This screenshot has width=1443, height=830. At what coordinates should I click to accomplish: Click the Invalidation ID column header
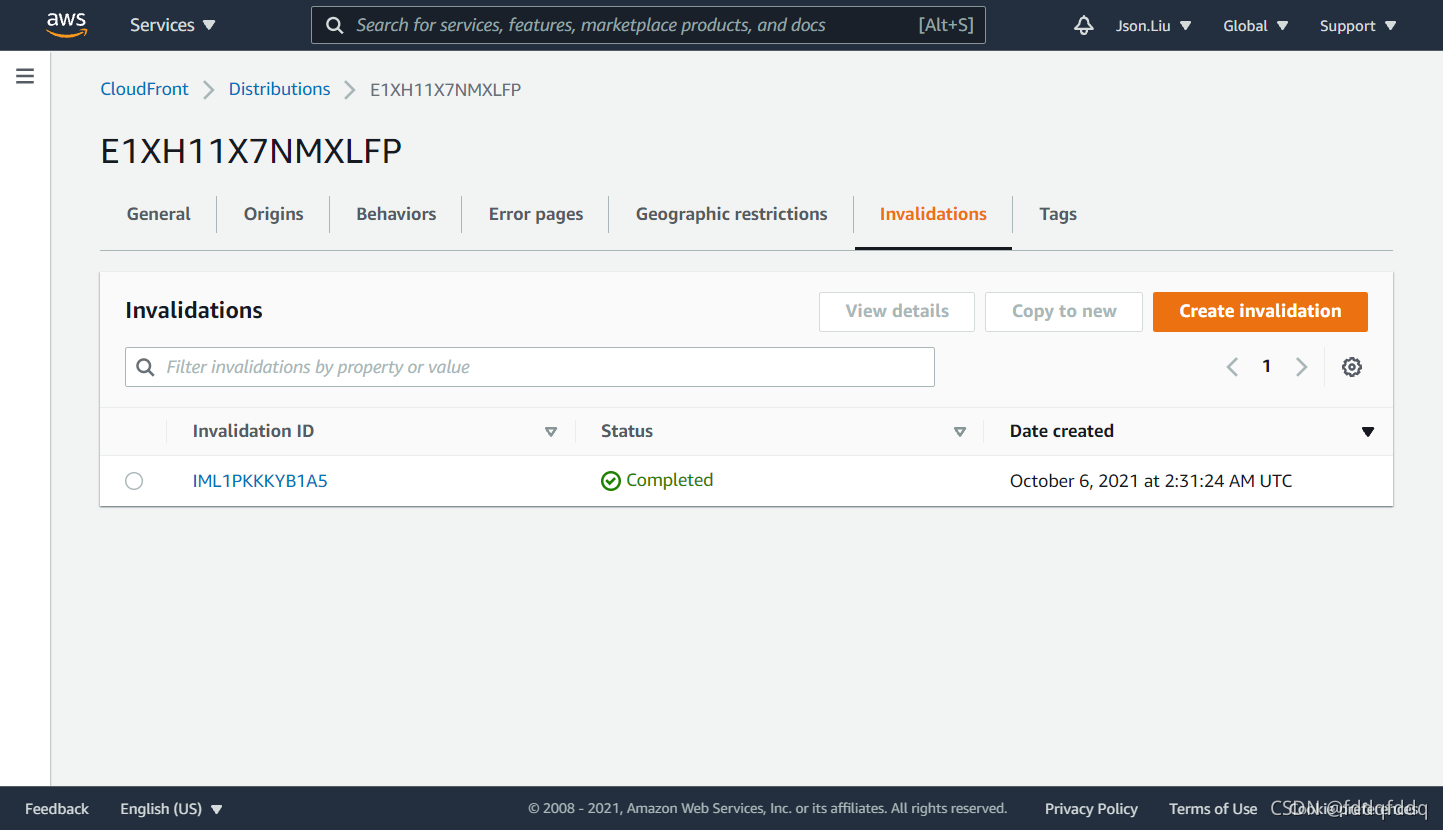(x=253, y=431)
